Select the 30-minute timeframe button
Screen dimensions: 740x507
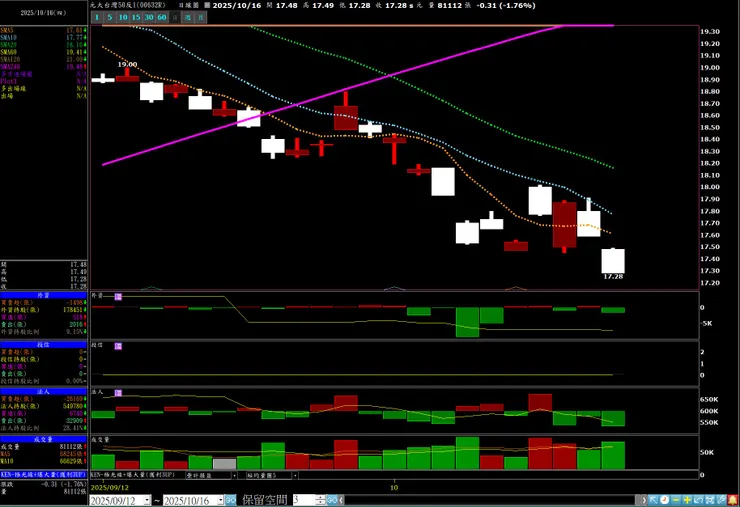click(x=149, y=17)
